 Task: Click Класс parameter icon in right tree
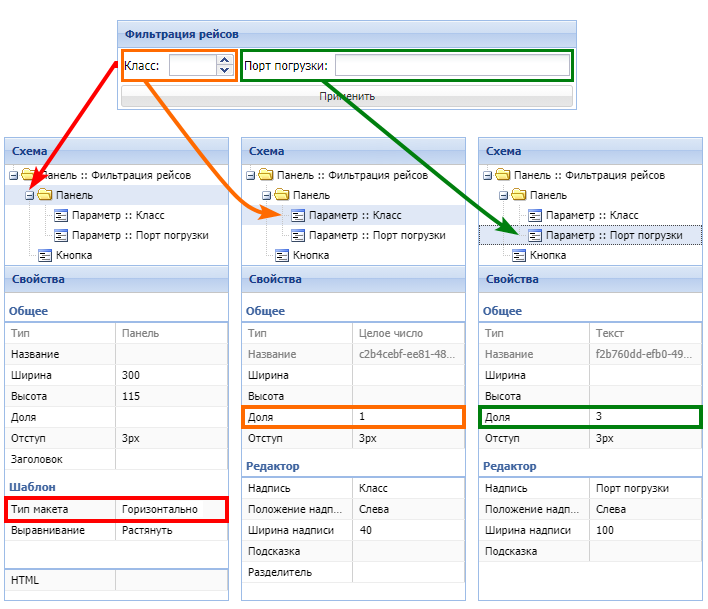pos(535,215)
